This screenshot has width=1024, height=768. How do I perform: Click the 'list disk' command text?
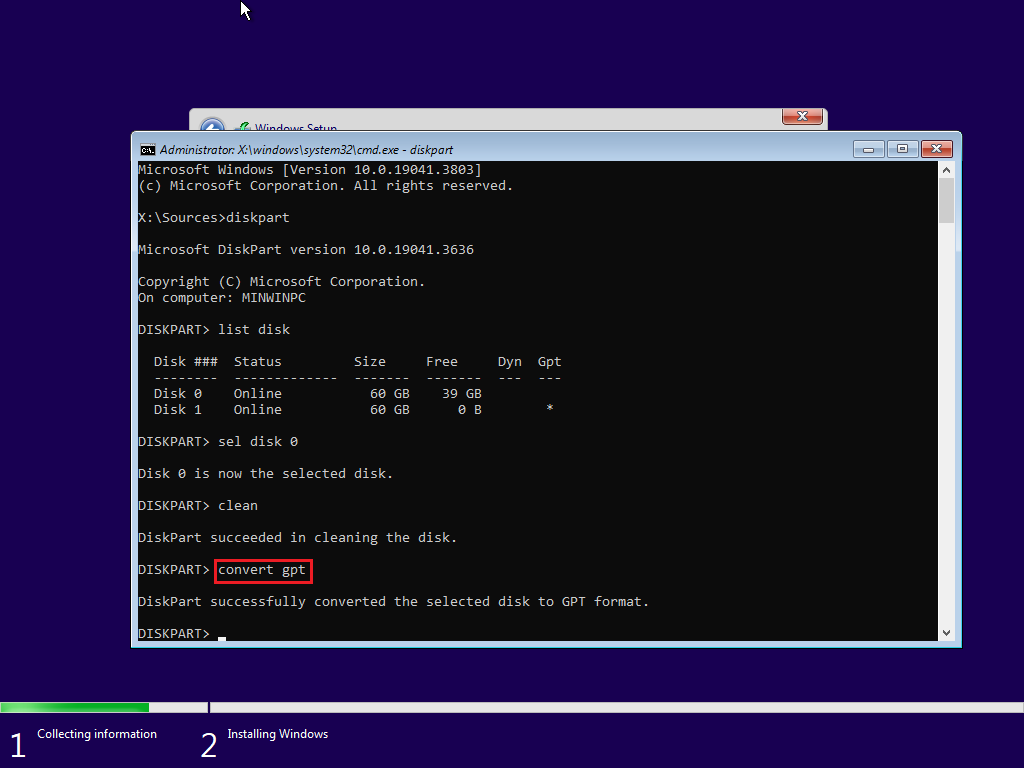[x=254, y=330]
